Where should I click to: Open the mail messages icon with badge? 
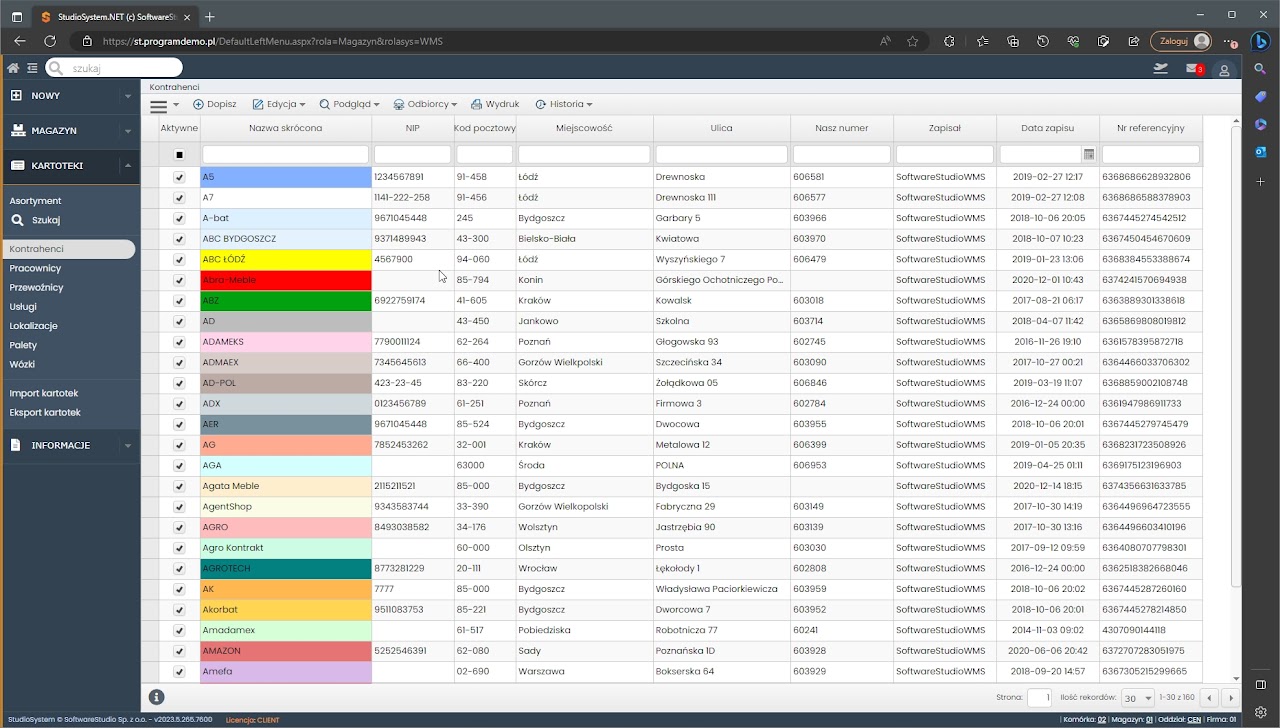coord(1193,69)
